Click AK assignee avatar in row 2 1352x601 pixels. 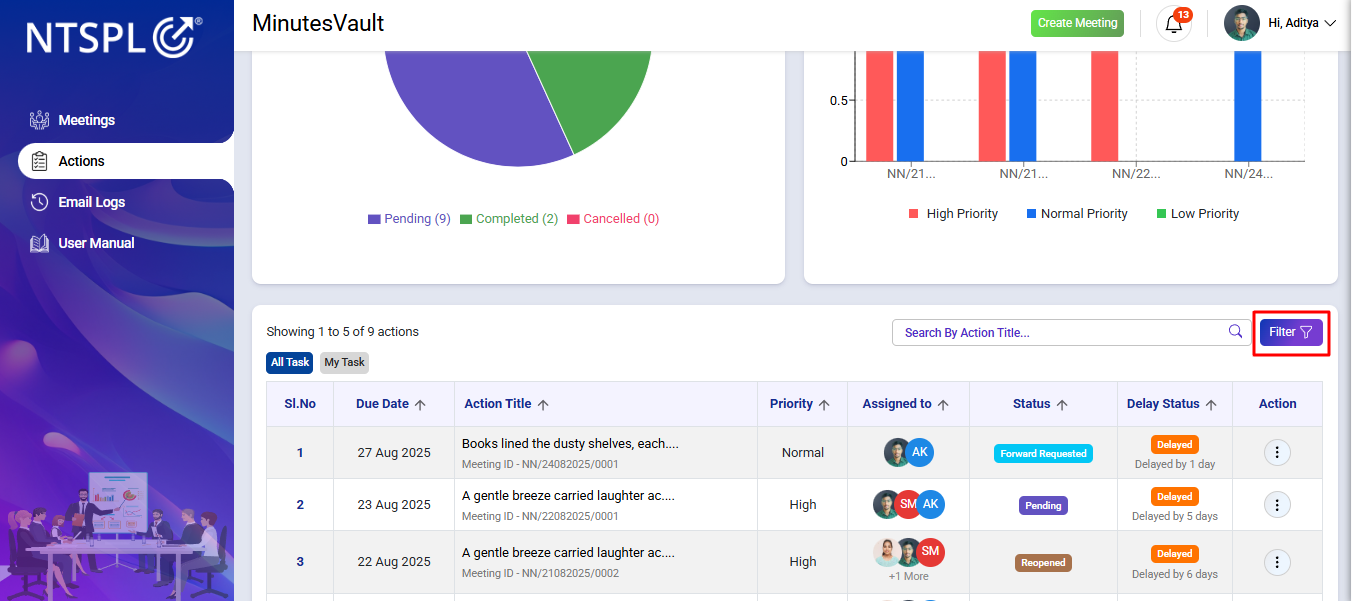click(x=931, y=505)
